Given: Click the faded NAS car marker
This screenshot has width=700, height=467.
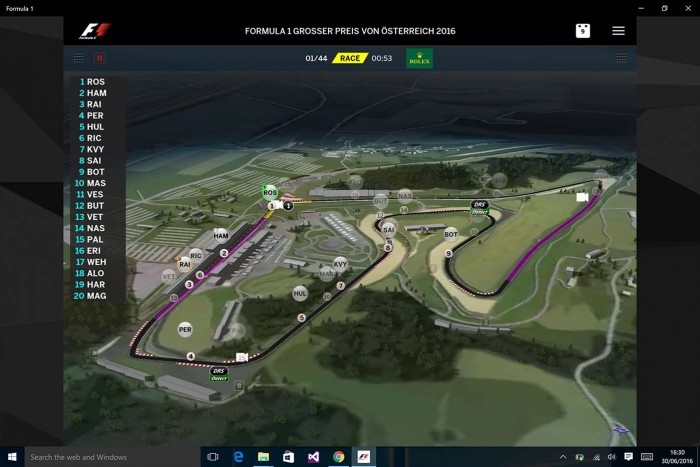Looking at the screenshot, I should [x=404, y=196].
